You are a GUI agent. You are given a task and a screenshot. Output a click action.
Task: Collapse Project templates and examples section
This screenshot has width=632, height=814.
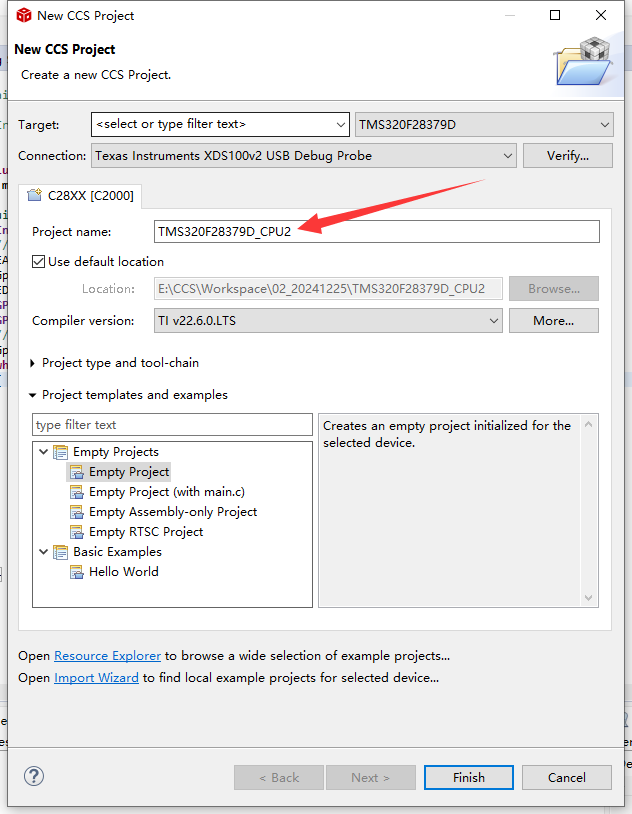32,395
